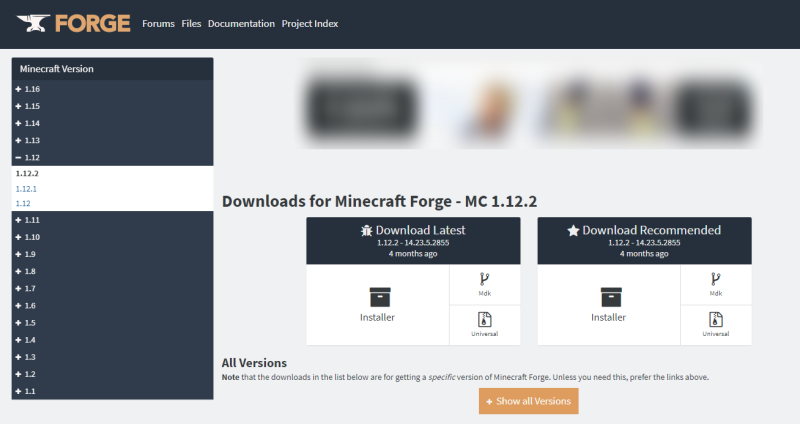Go to Project Index
This screenshot has width=800, height=424.
click(310, 23)
